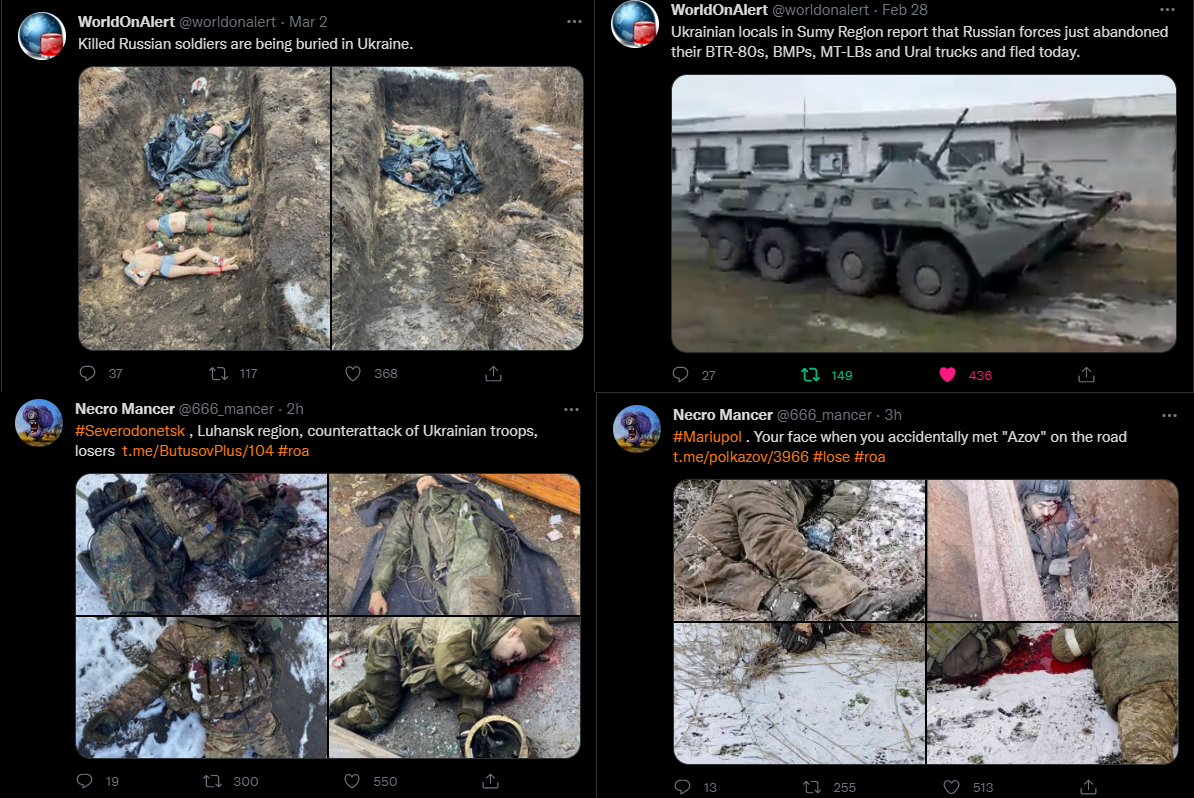Undo retweet on the Feb 28 Sumy tweet

click(810, 375)
